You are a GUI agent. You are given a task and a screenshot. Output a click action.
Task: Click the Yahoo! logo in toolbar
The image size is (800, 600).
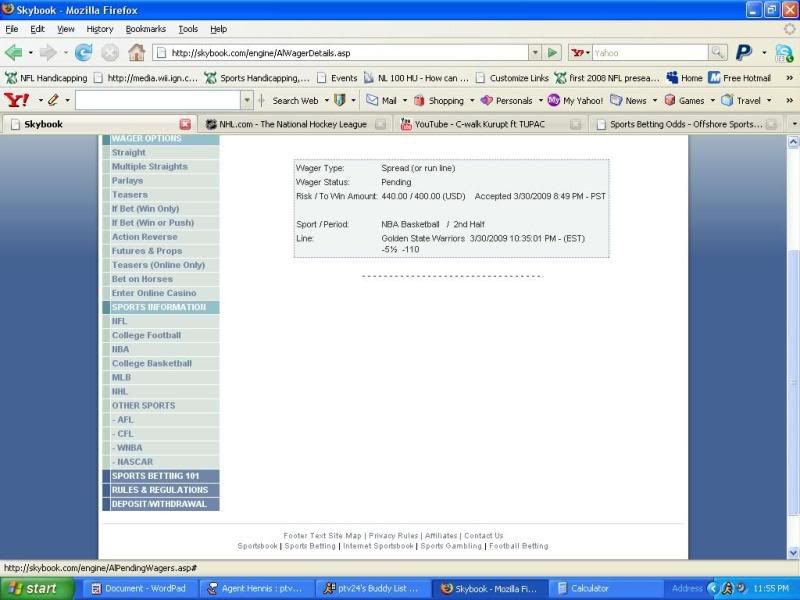pos(16,100)
